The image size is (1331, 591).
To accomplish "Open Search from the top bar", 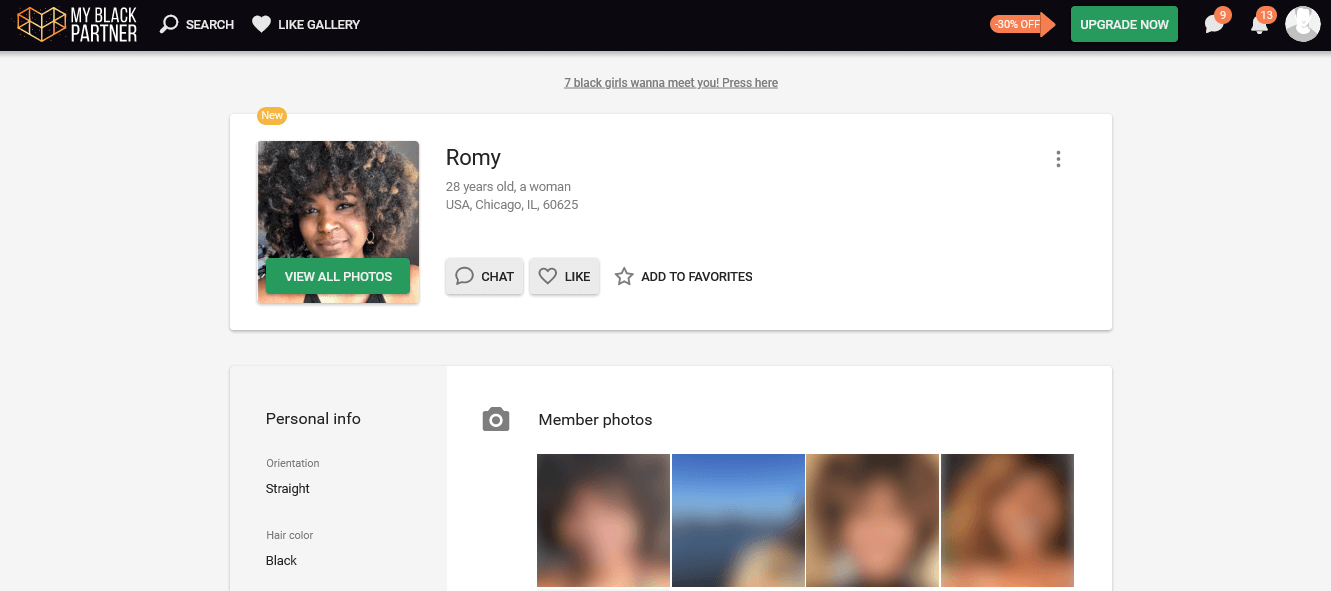I will [x=197, y=24].
